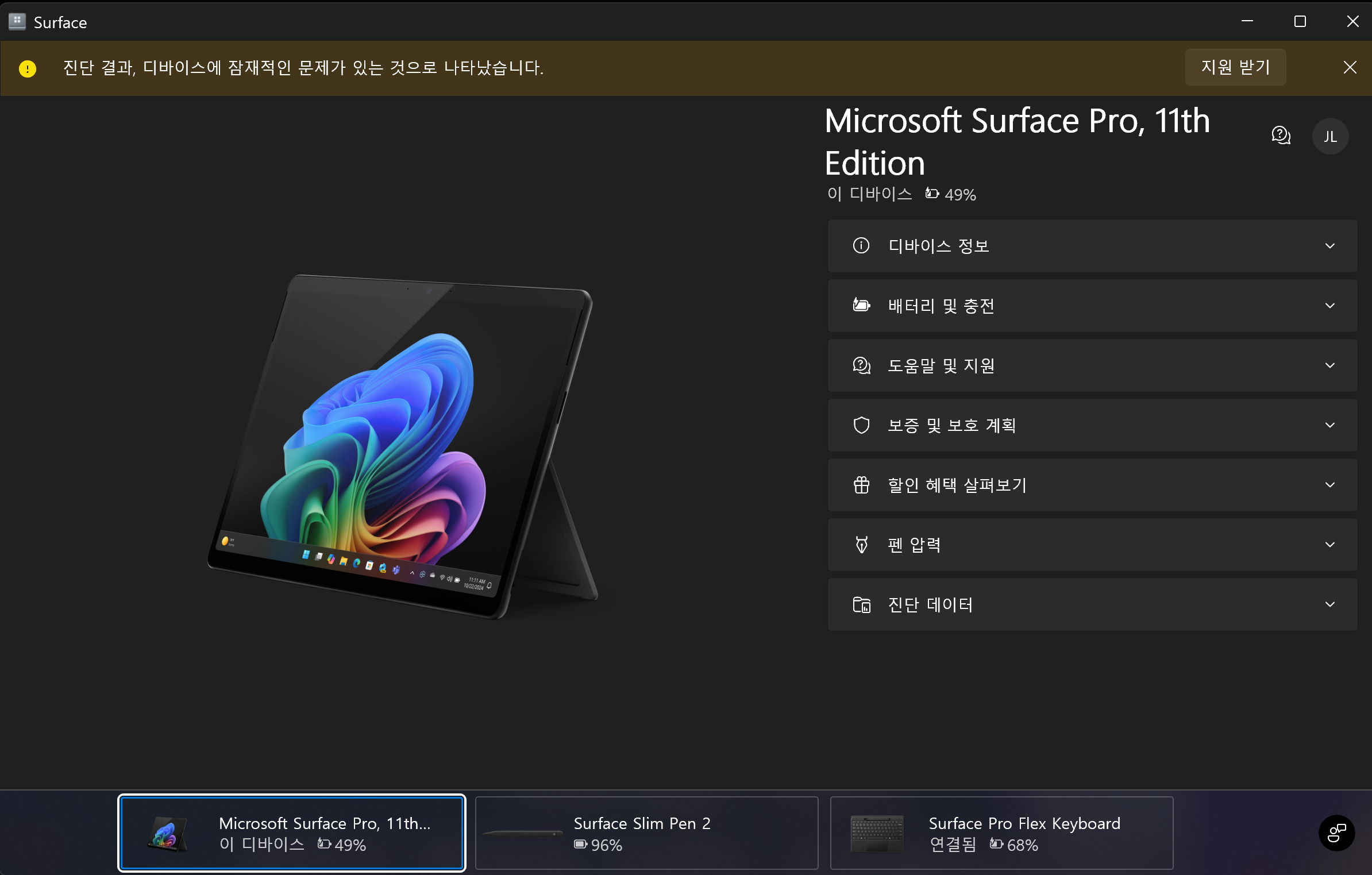The image size is (1372, 875).
Task: Click the 68% battery icon for Flex Keyboard
Action: point(996,844)
